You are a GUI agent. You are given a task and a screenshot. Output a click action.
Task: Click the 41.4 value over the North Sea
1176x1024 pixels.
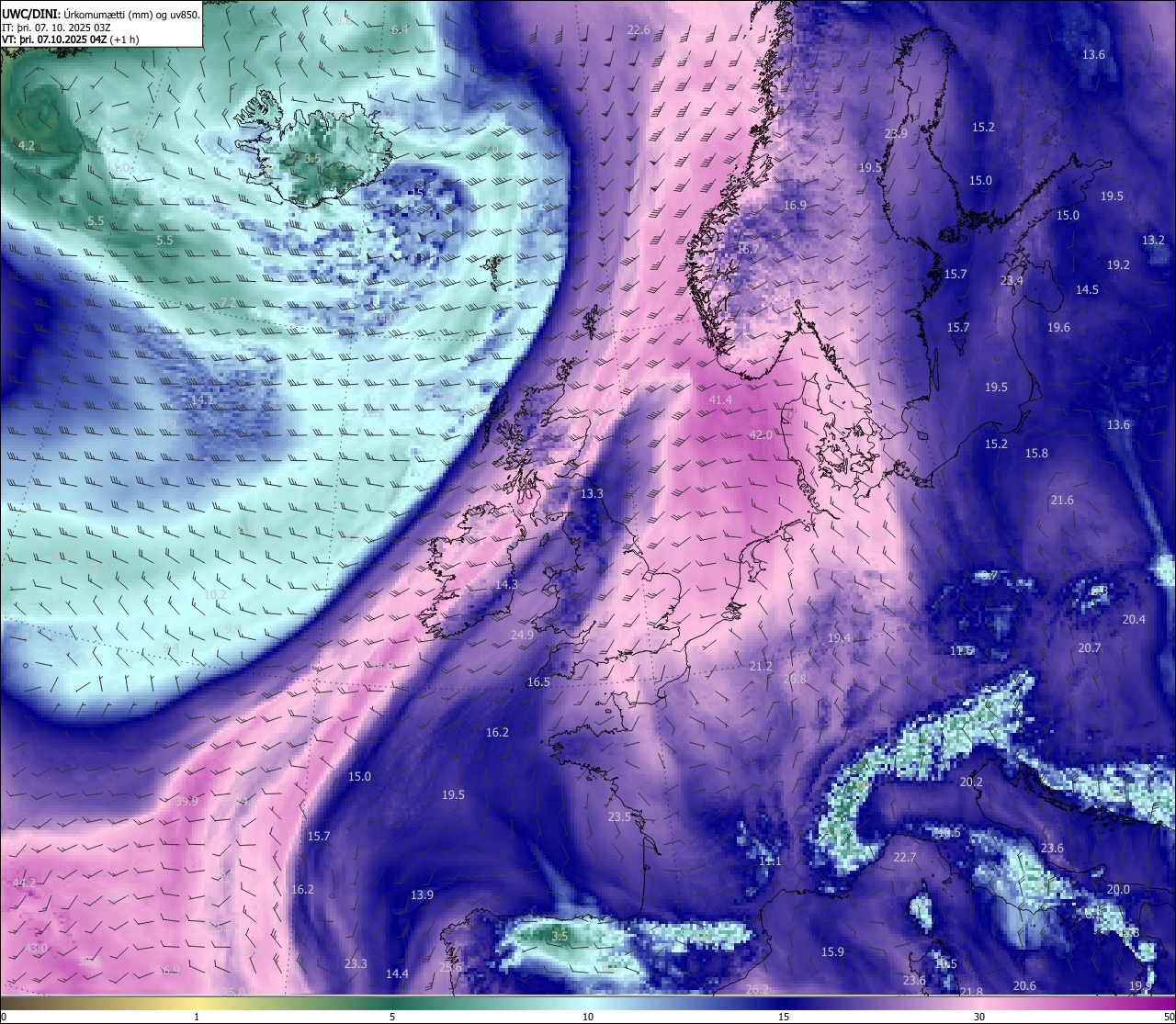(721, 399)
